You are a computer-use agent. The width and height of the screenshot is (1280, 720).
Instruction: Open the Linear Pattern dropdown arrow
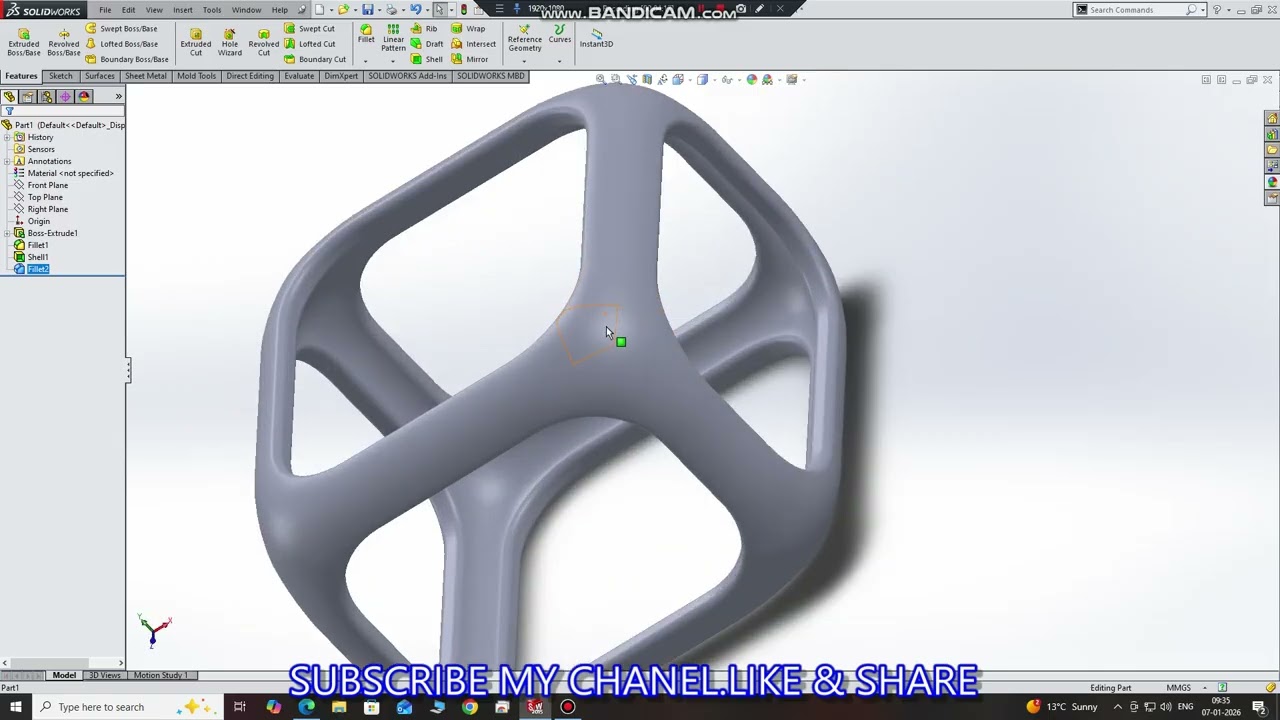coord(393,61)
